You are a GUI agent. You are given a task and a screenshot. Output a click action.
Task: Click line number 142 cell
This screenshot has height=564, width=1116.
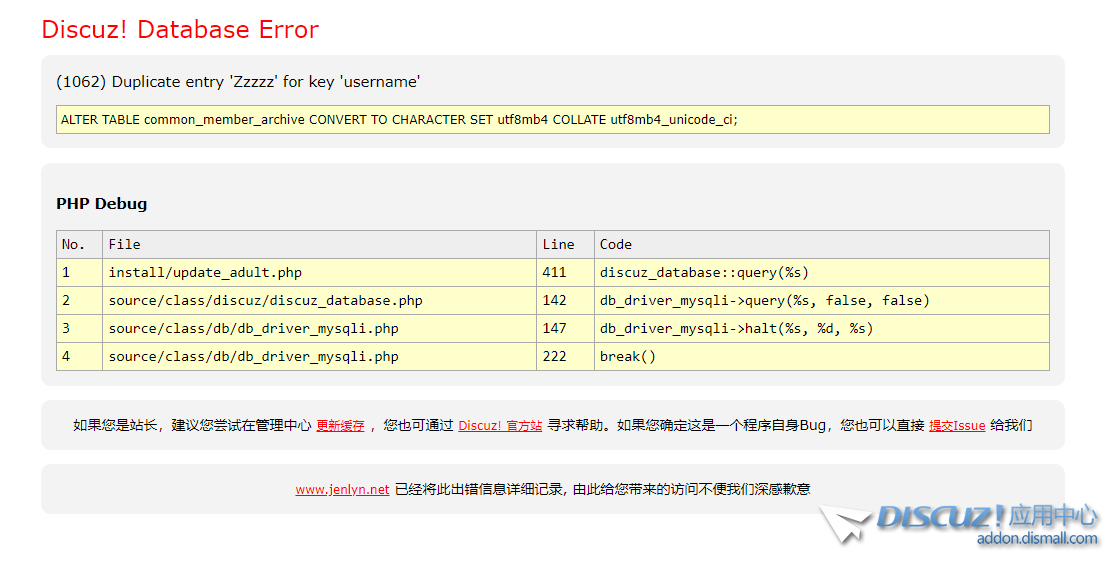[x=566, y=301]
